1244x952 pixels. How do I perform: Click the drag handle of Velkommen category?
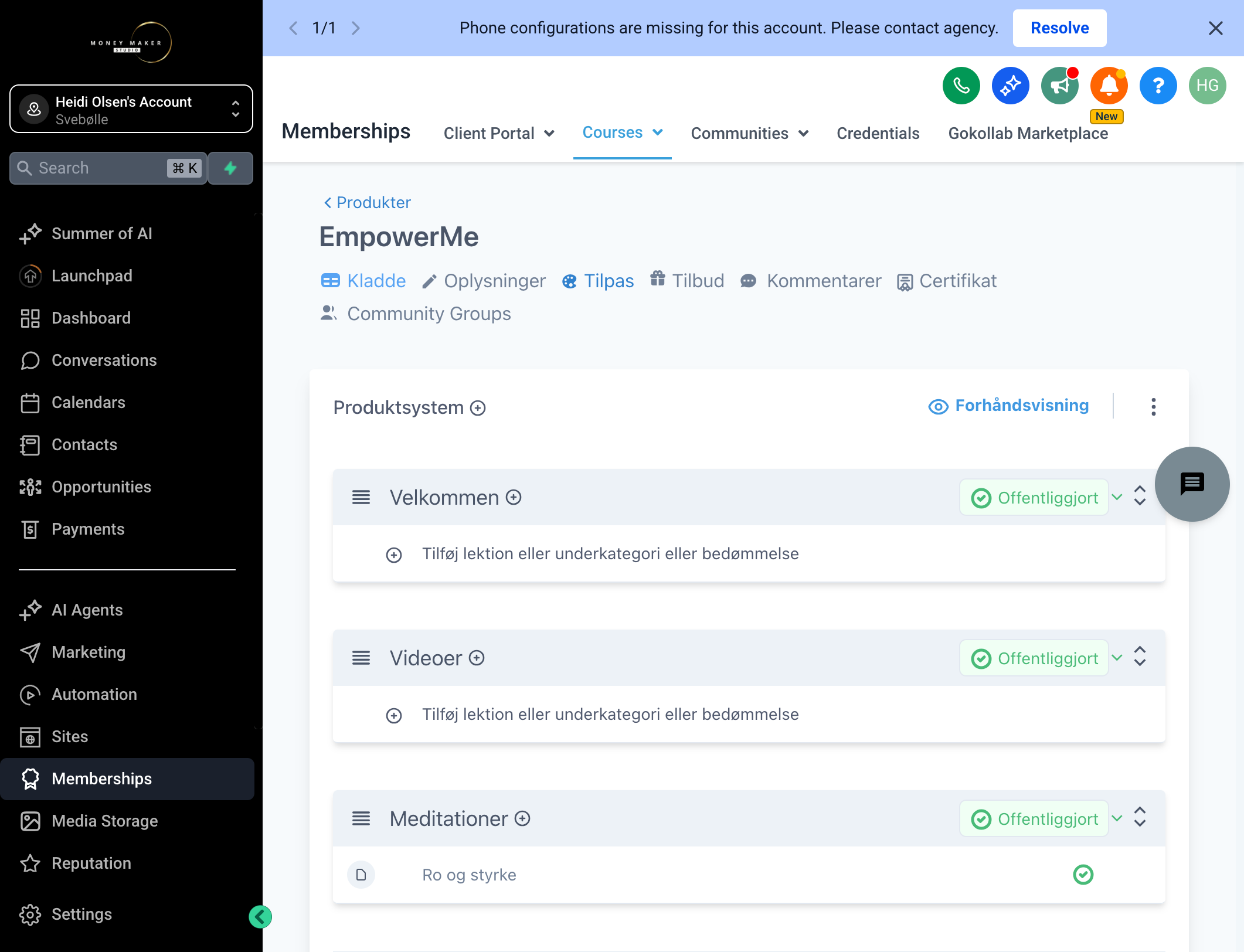pyautogui.click(x=361, y=498)
